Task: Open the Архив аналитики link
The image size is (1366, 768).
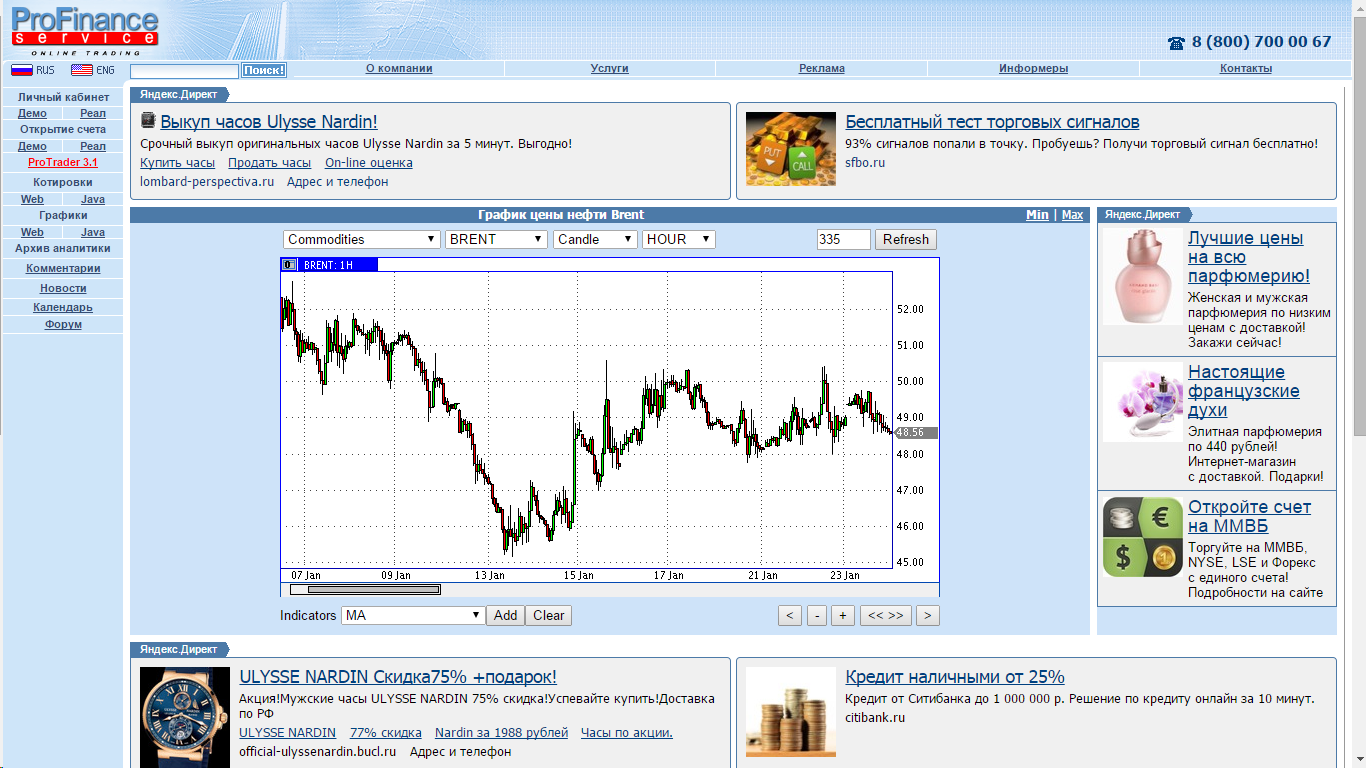Action: (63, 248)
